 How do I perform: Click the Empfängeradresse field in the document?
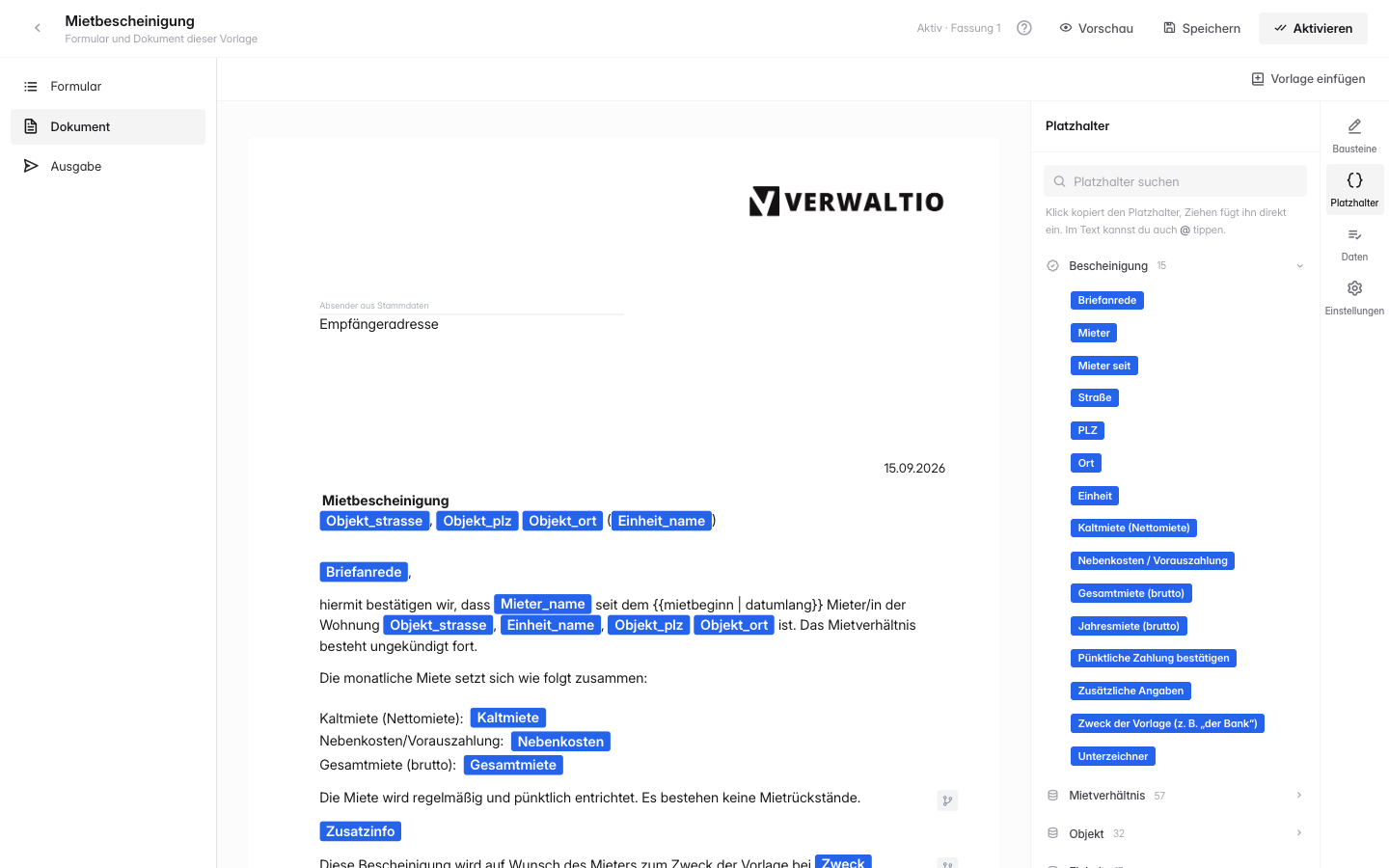click(379, 324)
